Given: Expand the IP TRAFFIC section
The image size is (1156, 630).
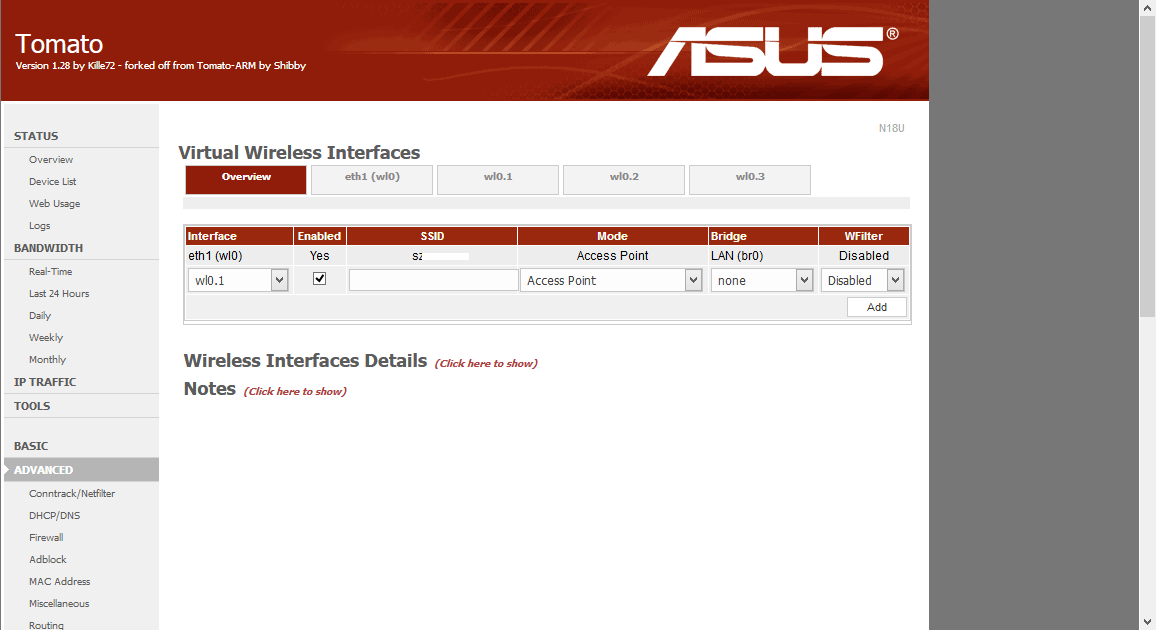Looking at the screenshot, I should click(x=45, y=382).
